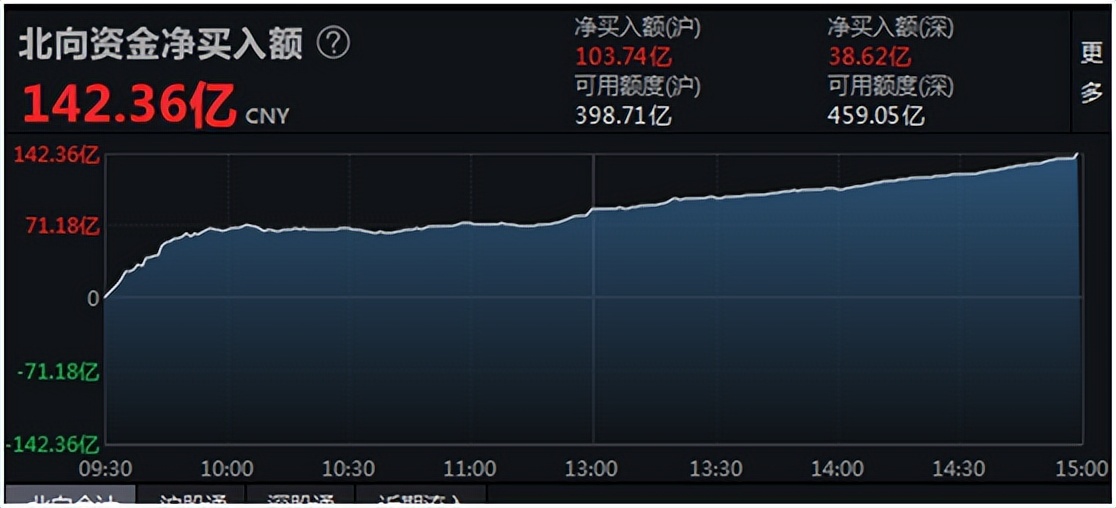The image size is (1116, 508).
Task: Open the 更多 panel on the right
Action: [1091, 72]
